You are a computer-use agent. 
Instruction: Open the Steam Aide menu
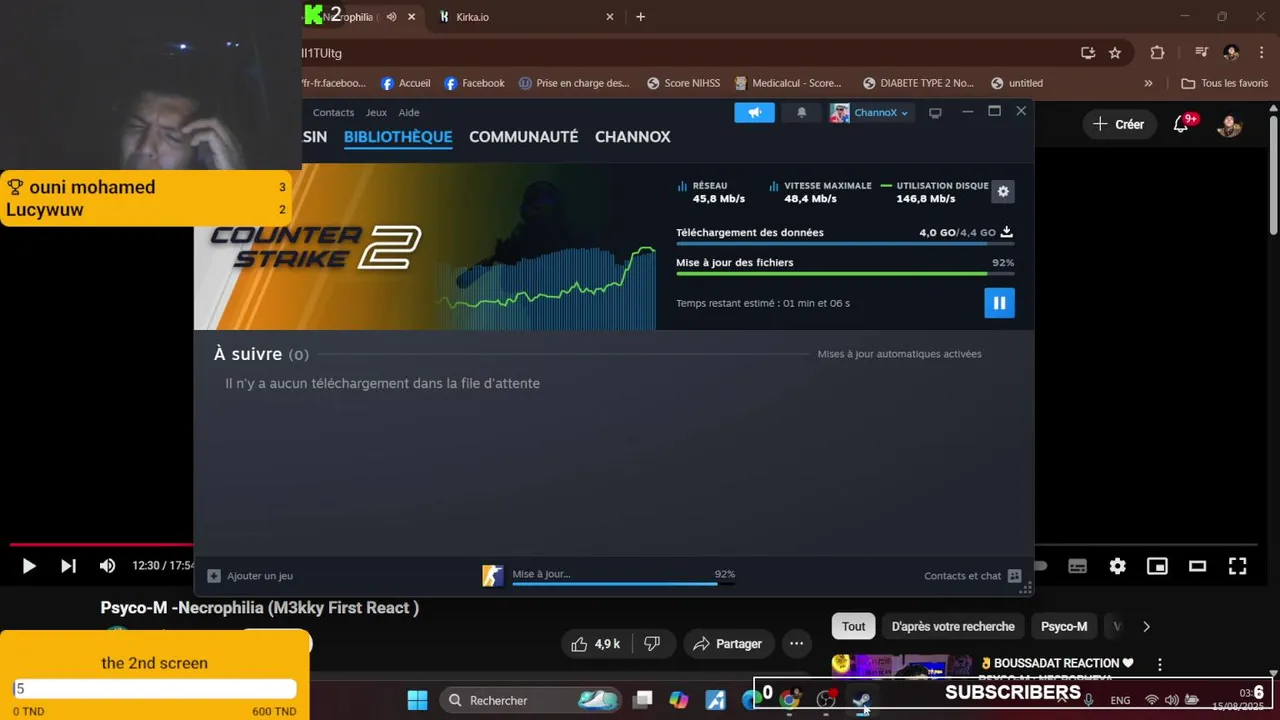[x=409, y=113]
